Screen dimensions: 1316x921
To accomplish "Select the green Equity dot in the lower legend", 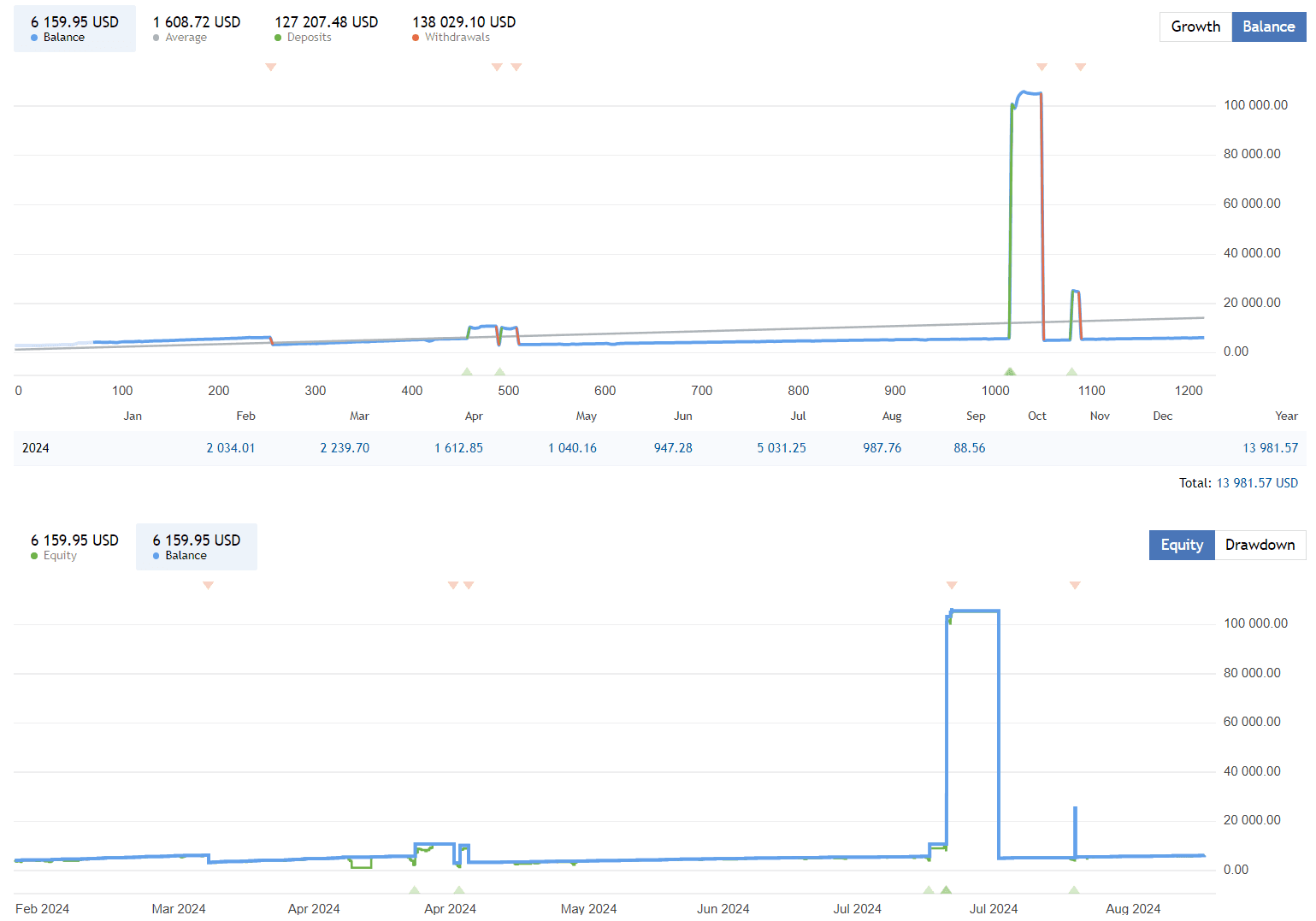I will pos(34,555).
